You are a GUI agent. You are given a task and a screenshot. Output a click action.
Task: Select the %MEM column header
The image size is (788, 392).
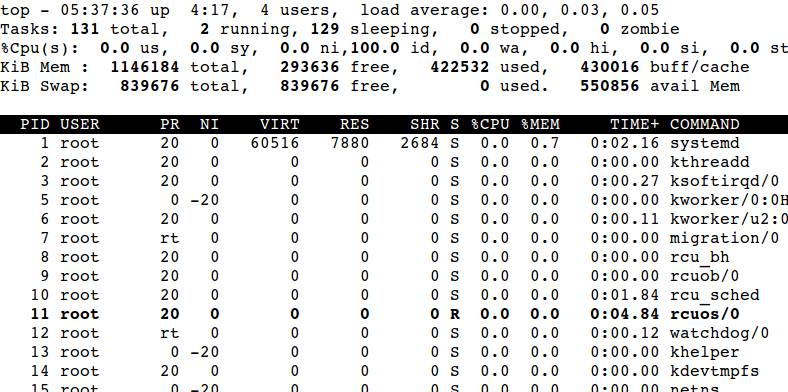(x=540, y=124)
